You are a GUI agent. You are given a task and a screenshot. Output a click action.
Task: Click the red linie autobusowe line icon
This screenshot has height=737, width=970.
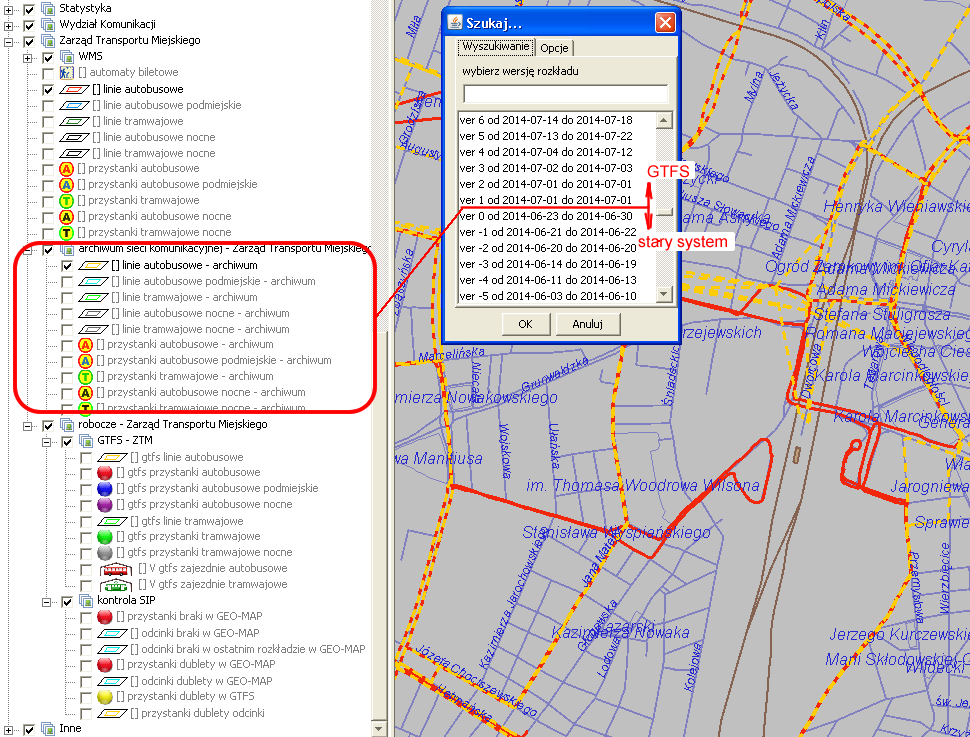[76, 89]
